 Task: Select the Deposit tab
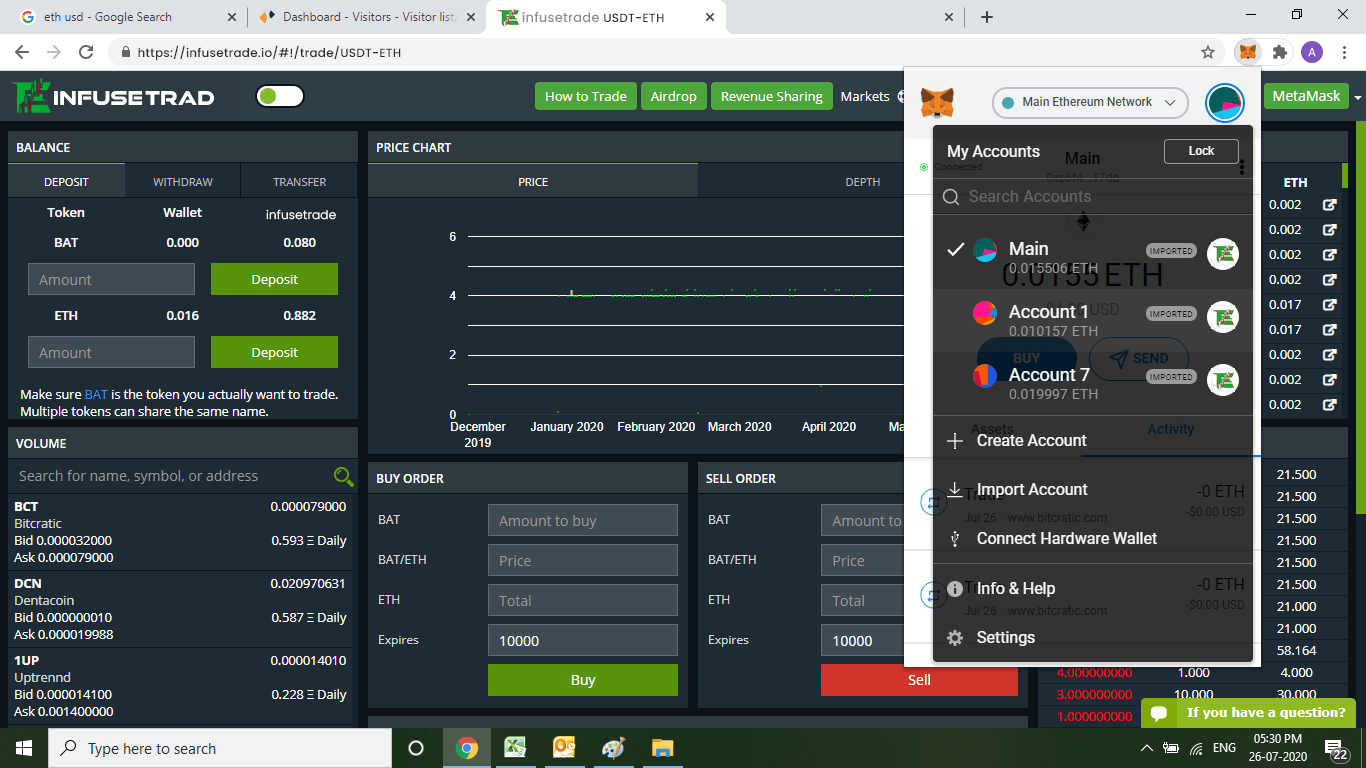(x=66, y=182)
